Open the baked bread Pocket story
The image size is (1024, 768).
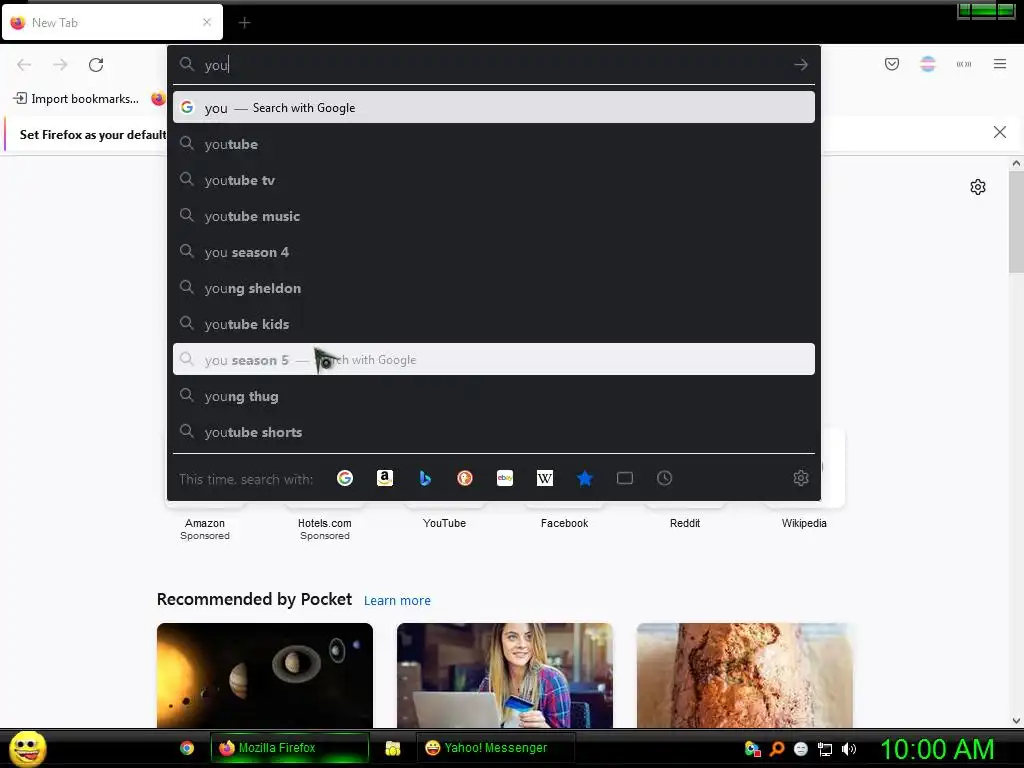coord(744,675)
